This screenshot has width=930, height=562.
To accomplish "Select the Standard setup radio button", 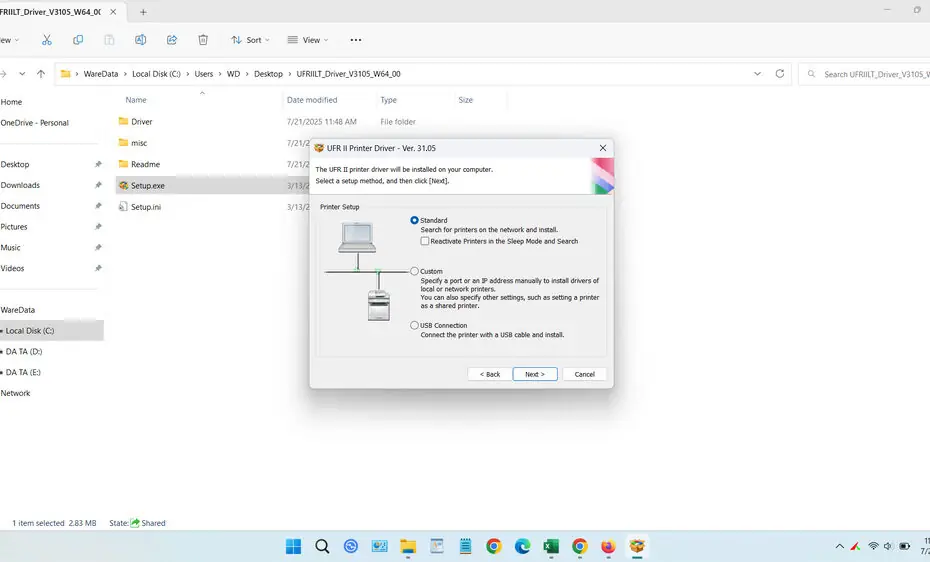I will point(415,220).
